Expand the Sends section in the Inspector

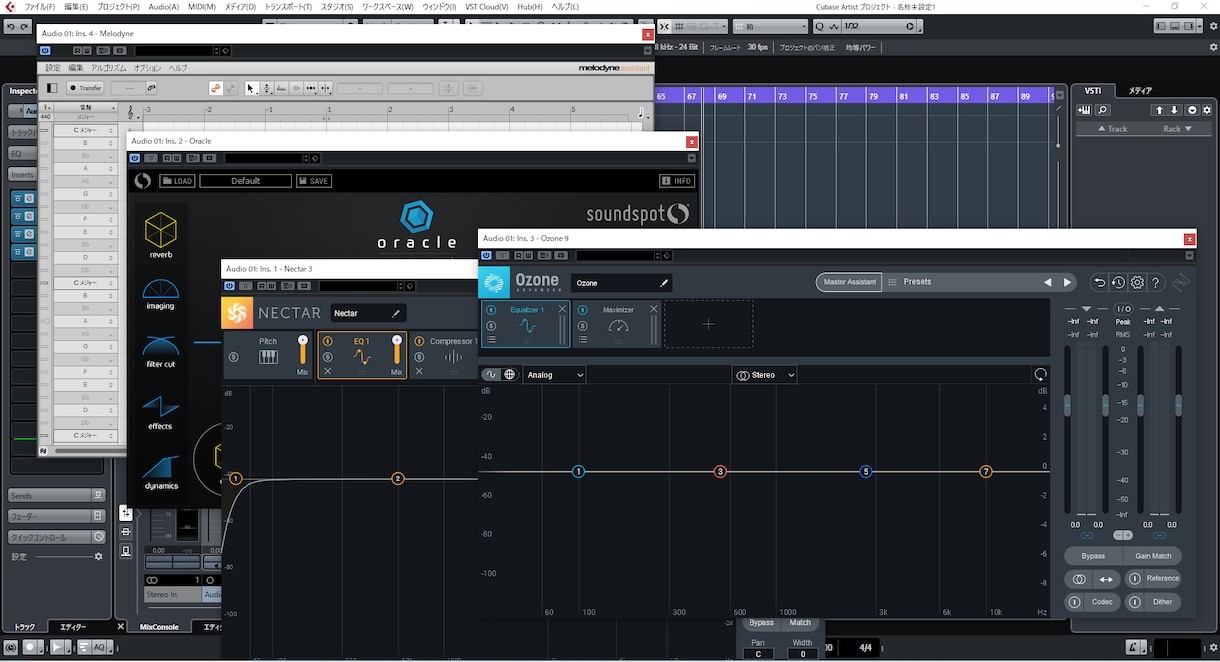tap(56, 495)
